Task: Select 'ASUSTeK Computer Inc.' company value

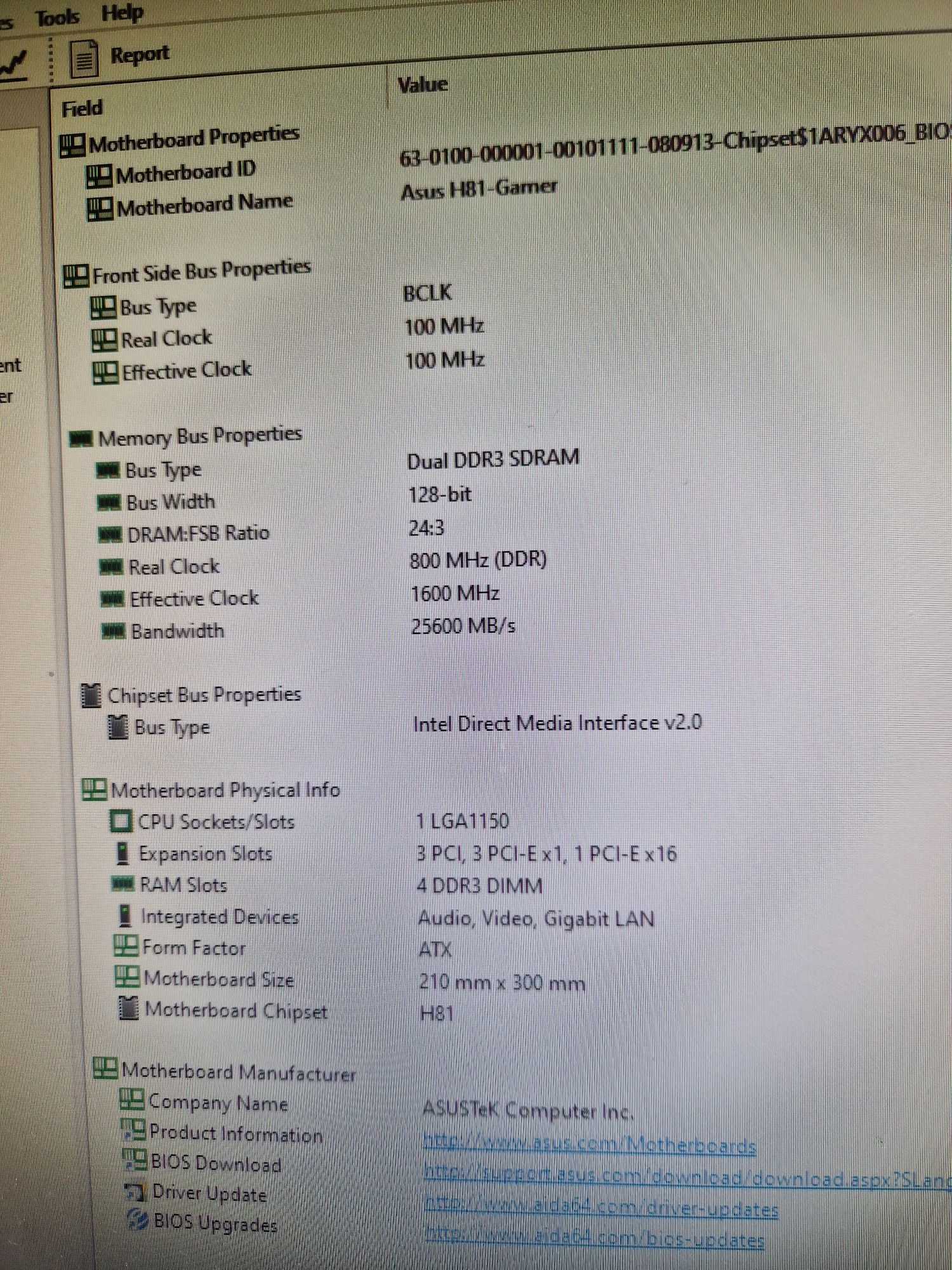Action: point(527,1111)
